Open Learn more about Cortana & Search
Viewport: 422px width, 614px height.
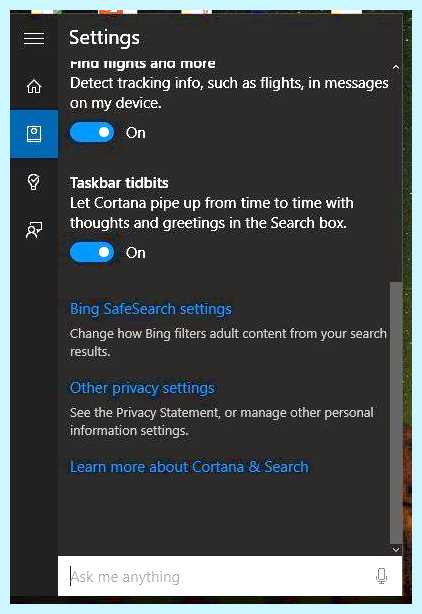[189, 467]
